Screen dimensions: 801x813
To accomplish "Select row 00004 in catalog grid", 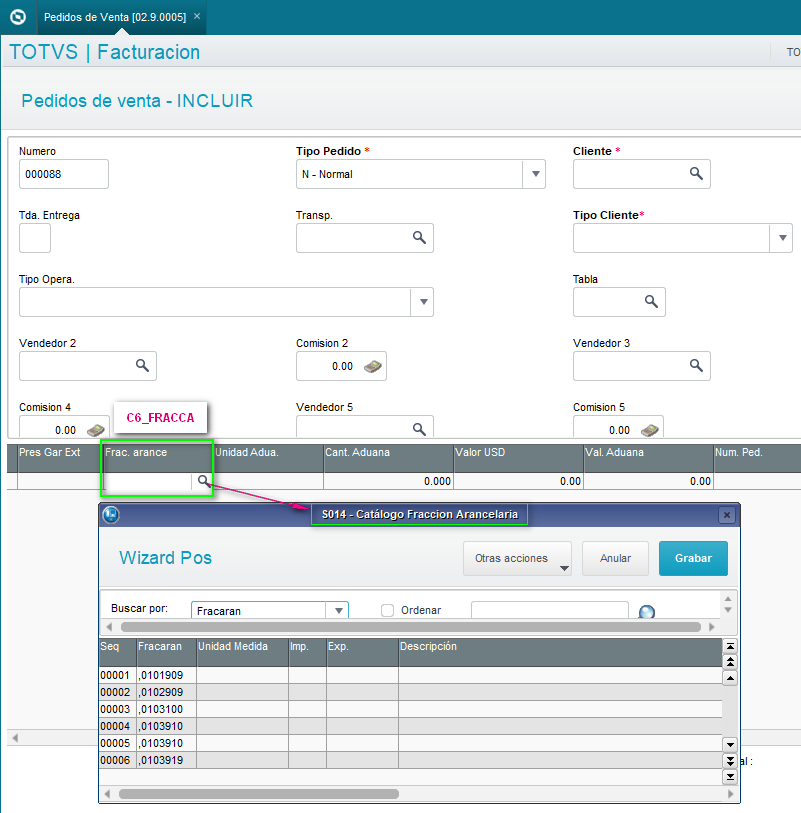I will pos(411,726).
